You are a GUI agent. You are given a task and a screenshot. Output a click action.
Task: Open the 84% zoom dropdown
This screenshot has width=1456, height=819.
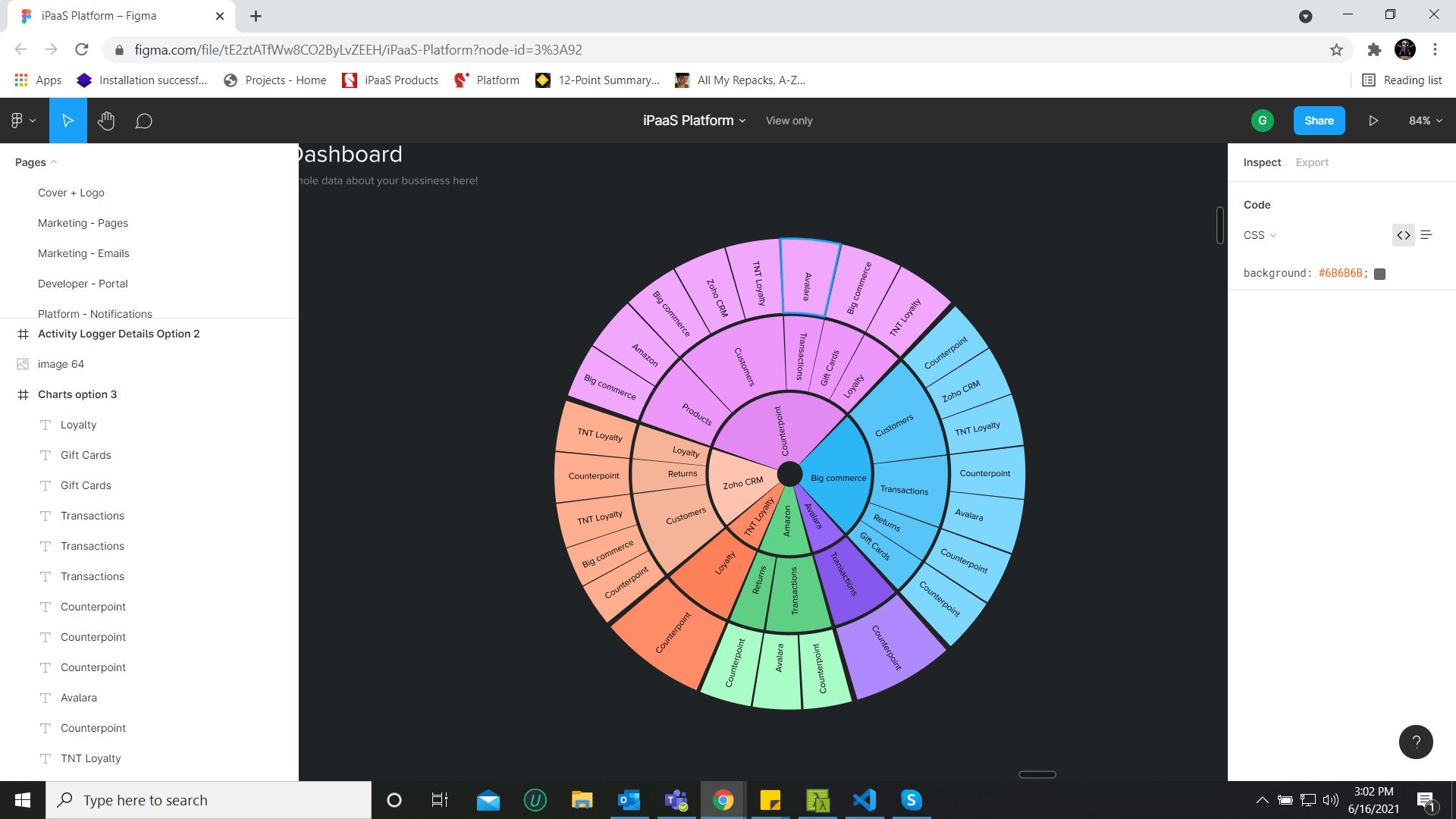pyautogui.click(x=1425, y=121)
